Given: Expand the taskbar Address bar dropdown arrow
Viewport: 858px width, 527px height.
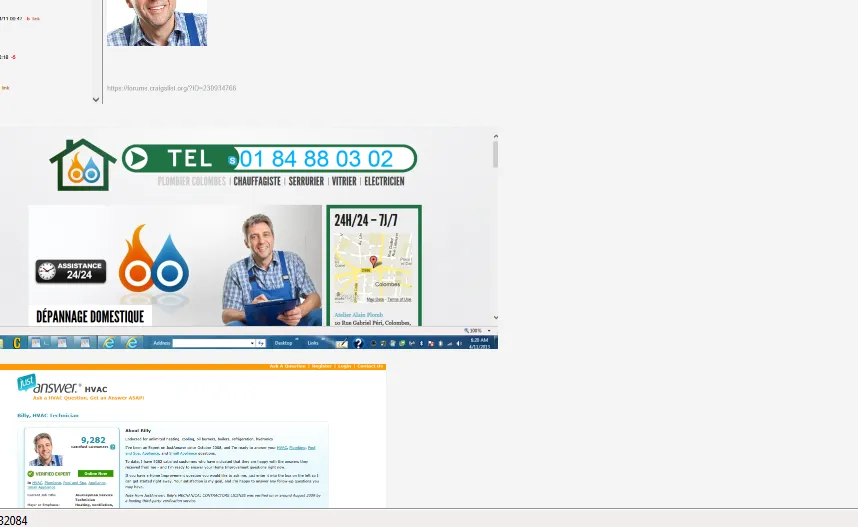Looking at the screenshot, I should tap(252, 343).
